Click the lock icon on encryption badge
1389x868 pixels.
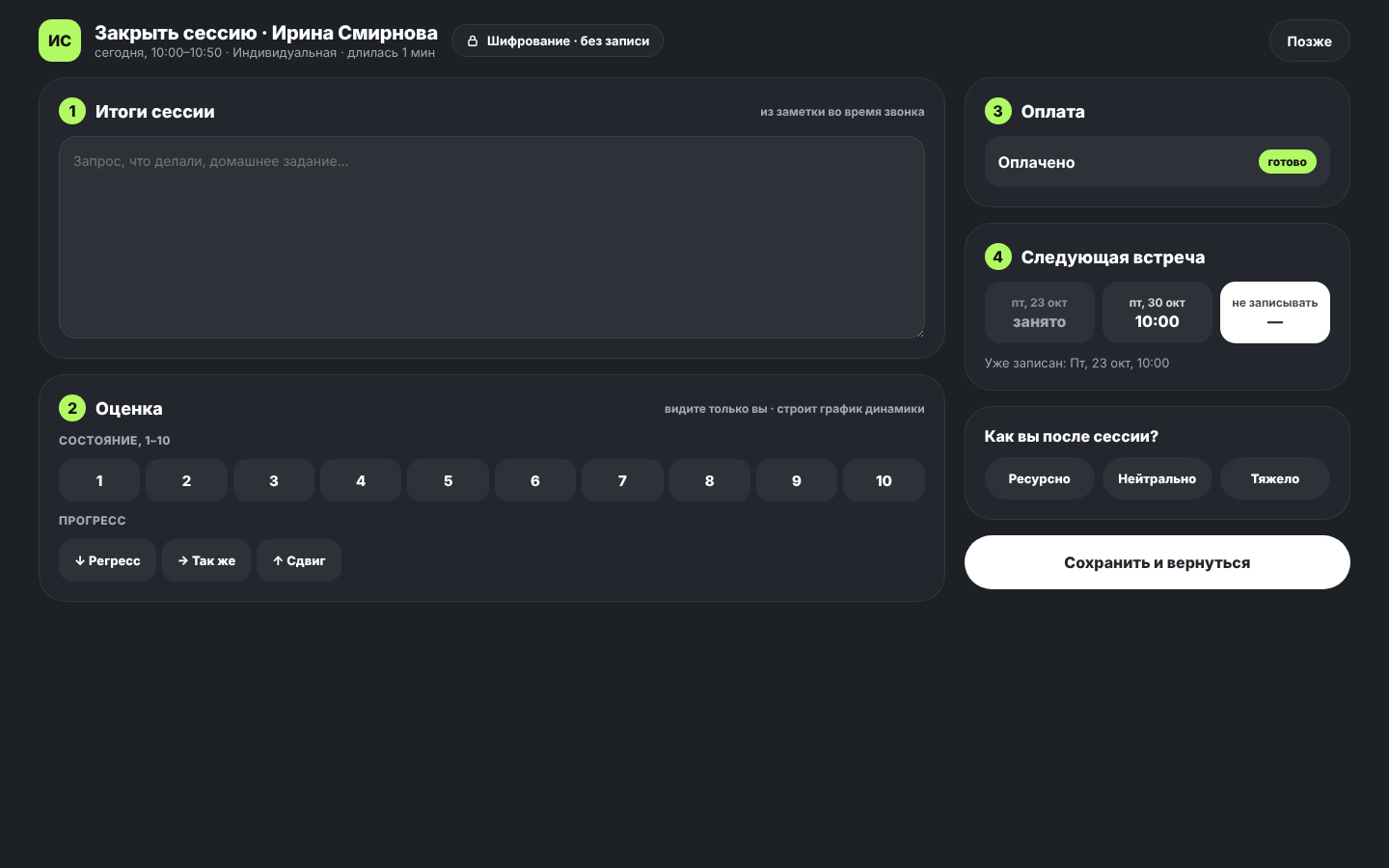click(x=473, y=41)
